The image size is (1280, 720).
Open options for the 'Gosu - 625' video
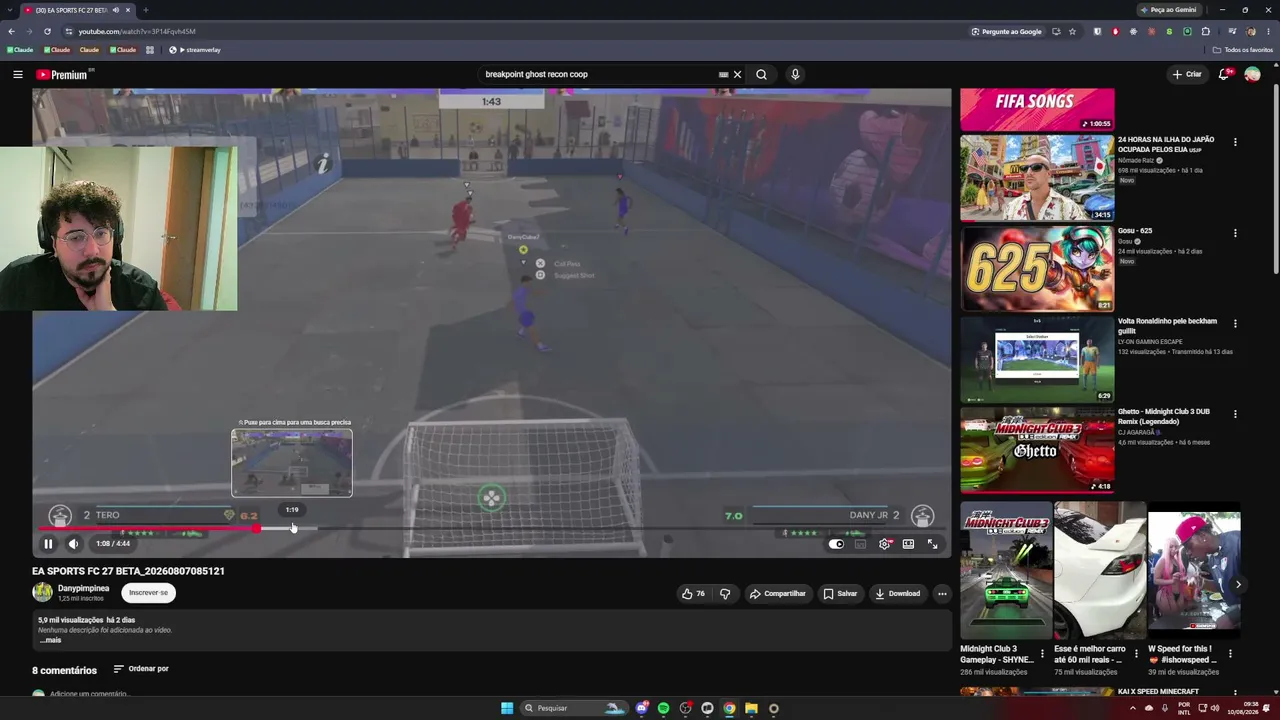[1235, 233]
